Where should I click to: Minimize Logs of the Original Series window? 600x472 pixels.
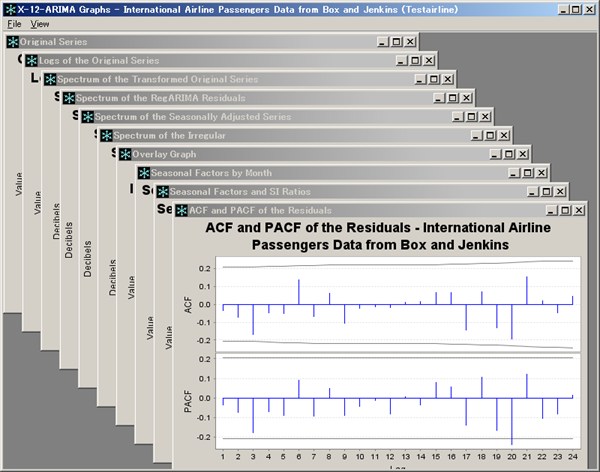(401, 60)
